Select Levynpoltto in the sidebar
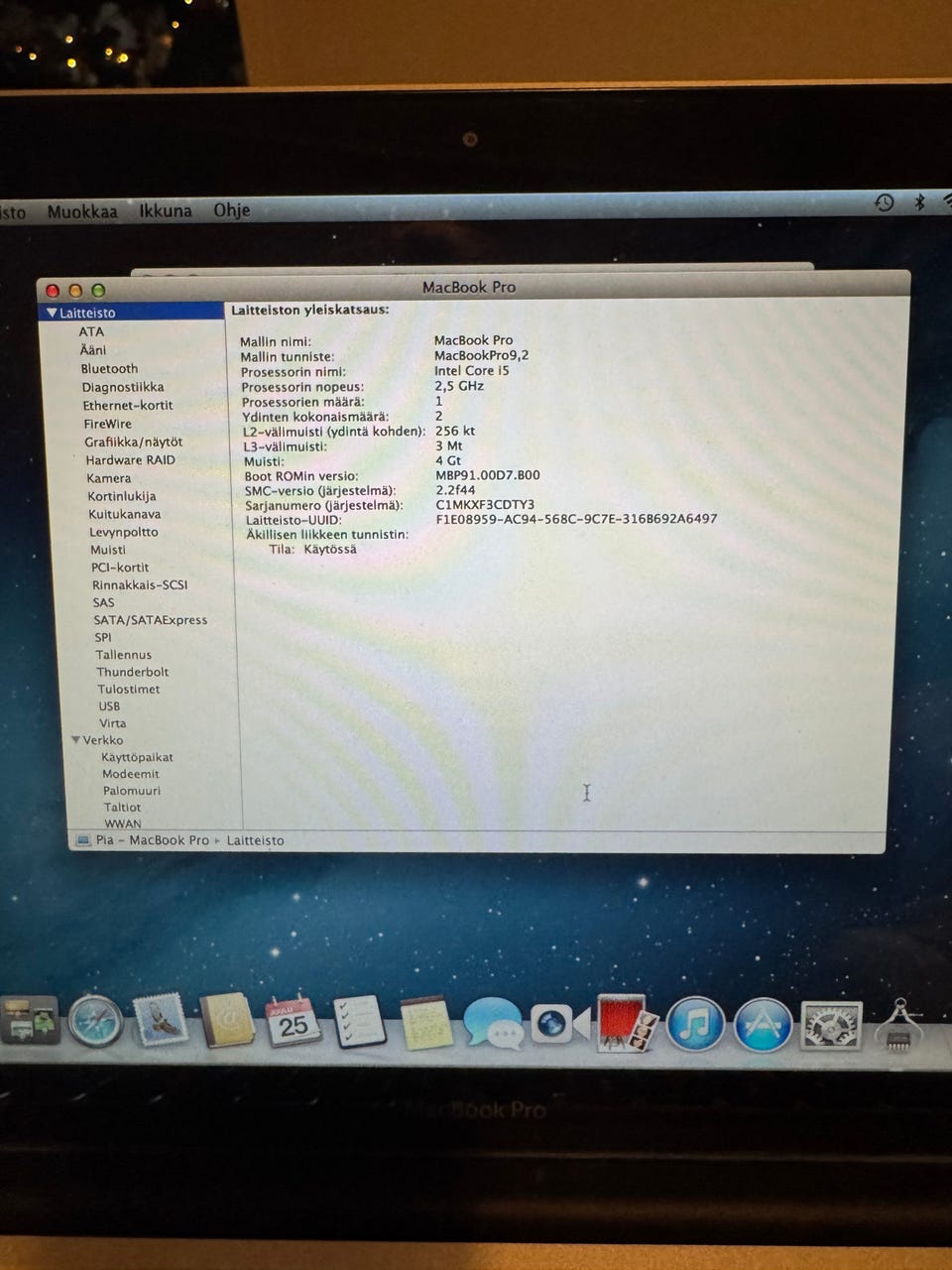The height and width of the screenshot is (1270, 952). pyautogui.click(x=123, y=532)
